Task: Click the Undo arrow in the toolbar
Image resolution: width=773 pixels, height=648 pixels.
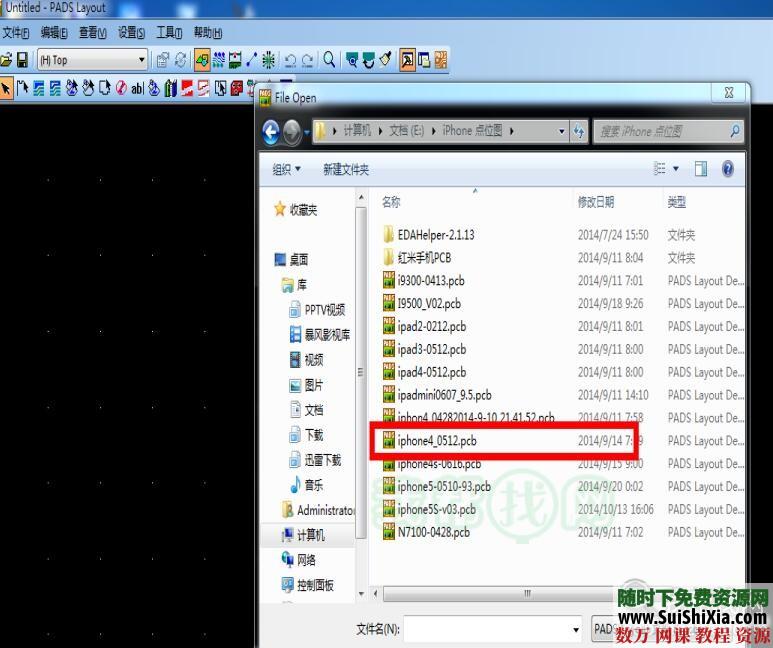Action: 290,60
